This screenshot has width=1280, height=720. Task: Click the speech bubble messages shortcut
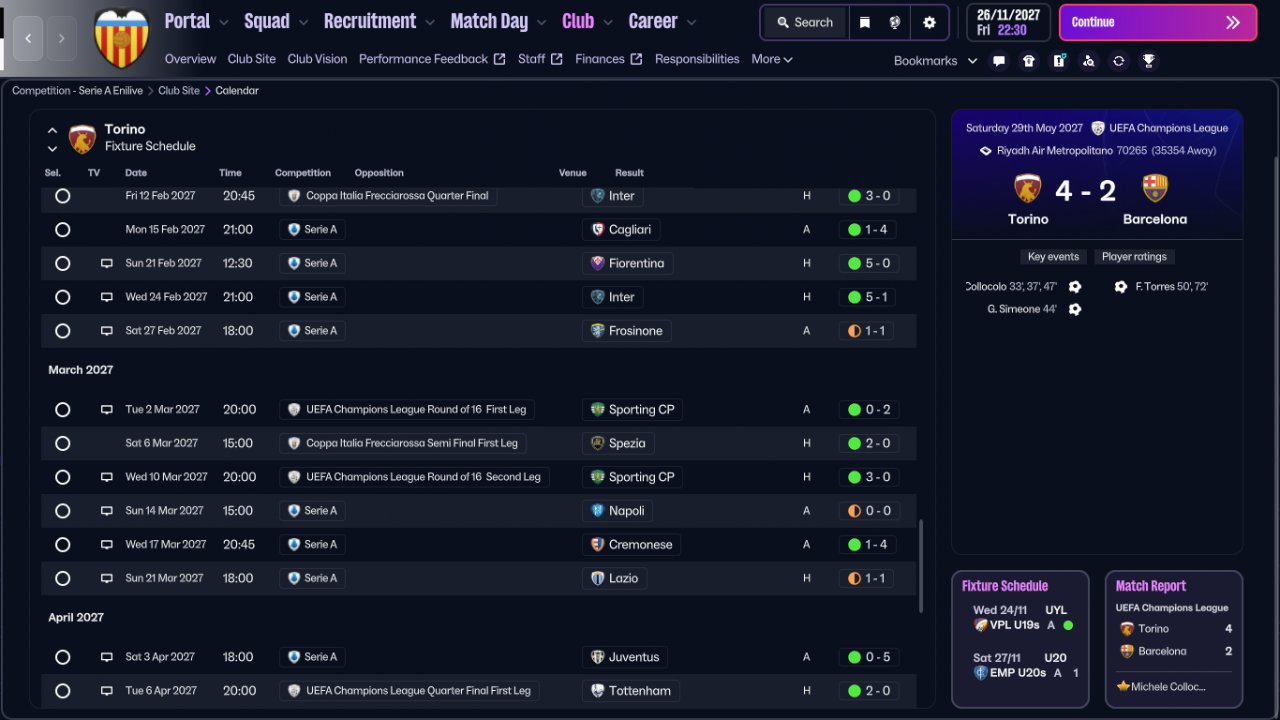click(x=999, y=61)
